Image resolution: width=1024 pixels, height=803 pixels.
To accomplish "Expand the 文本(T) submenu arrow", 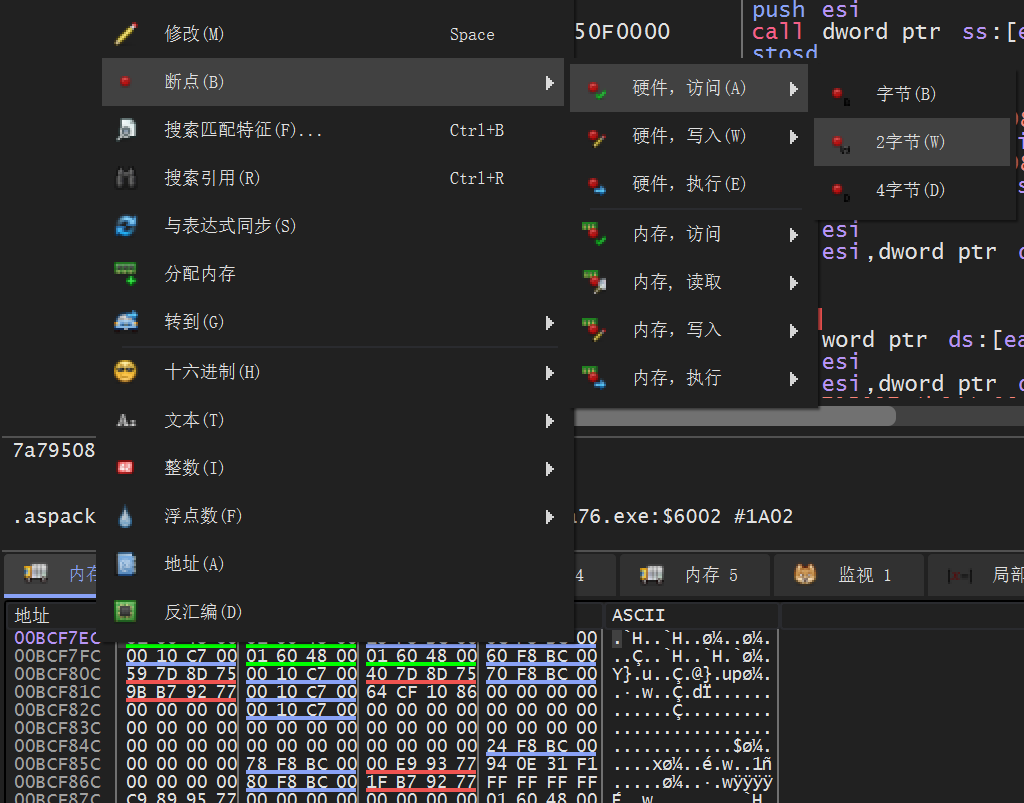I will point(549,421).
